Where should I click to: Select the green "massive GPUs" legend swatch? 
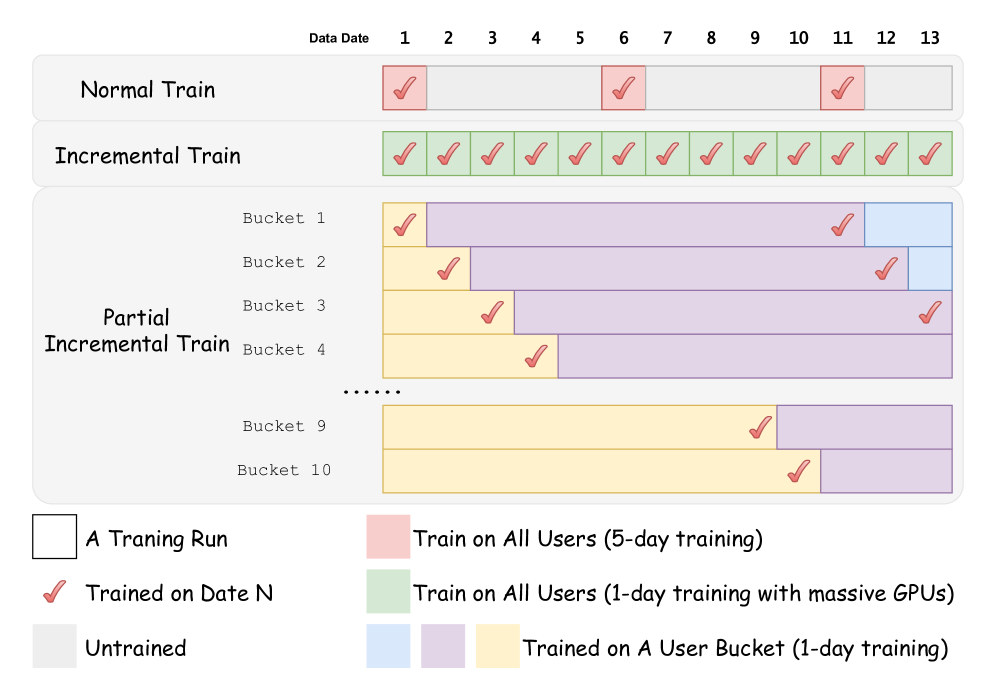click(x=388, y=592)
